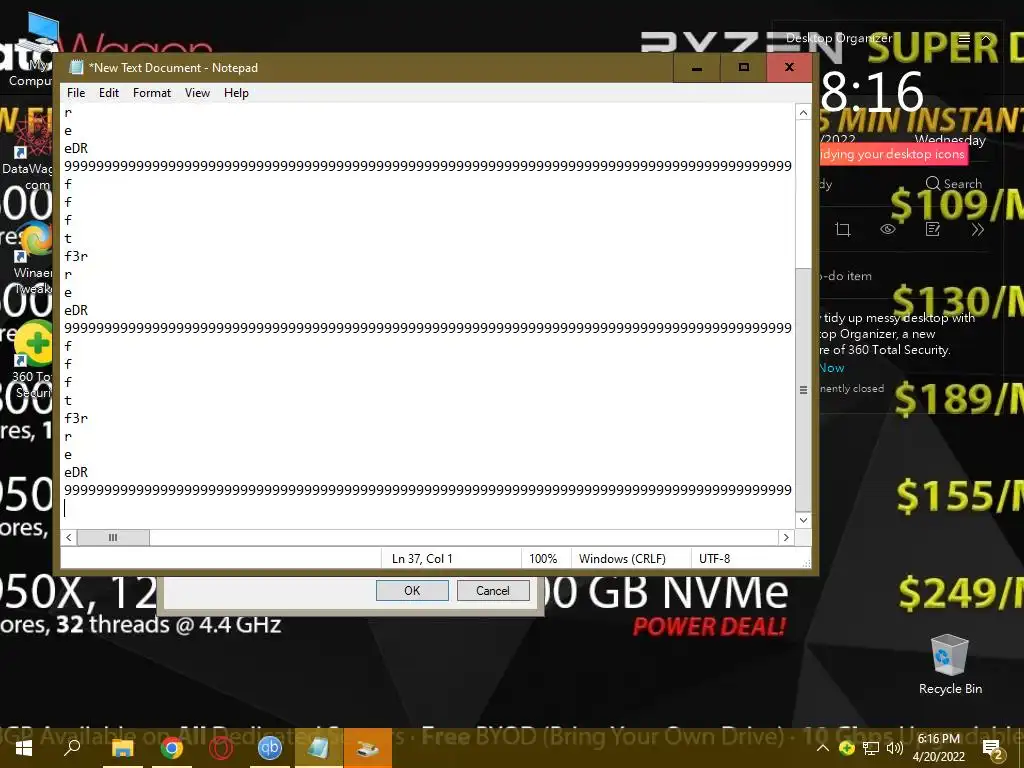This screenshot has width=1024, height=768.
Task: Select the 360 Total Security desktop shortcut
Action: 33,359
